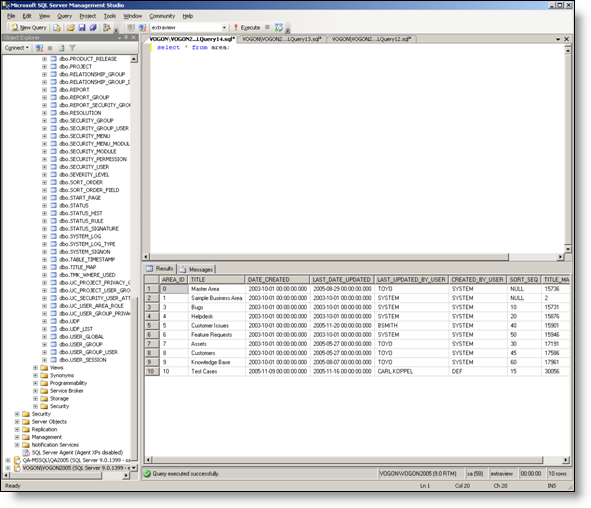Select the dbo.SYSTEM_LOG table
This screenshot has width=591, height=508.
(x=80, y=236)
